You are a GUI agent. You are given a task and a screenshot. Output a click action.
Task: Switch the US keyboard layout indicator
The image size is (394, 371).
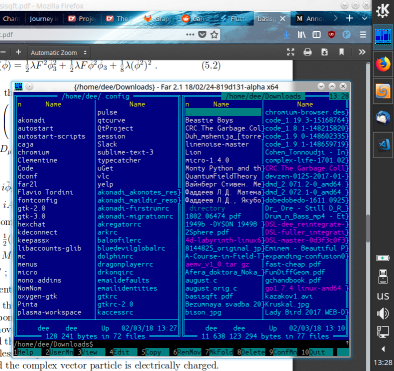click(x=383, y=296)
